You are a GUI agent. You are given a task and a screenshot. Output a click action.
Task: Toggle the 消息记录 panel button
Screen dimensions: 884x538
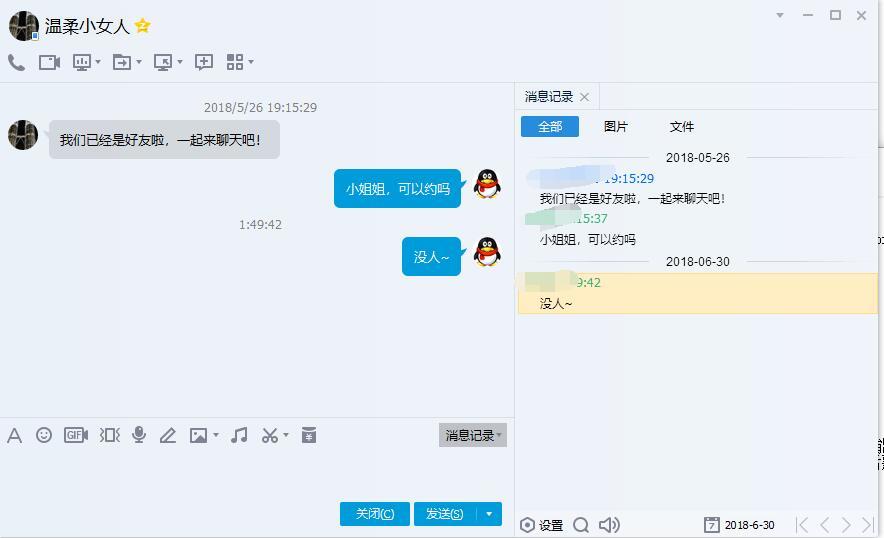click(472, 435)
